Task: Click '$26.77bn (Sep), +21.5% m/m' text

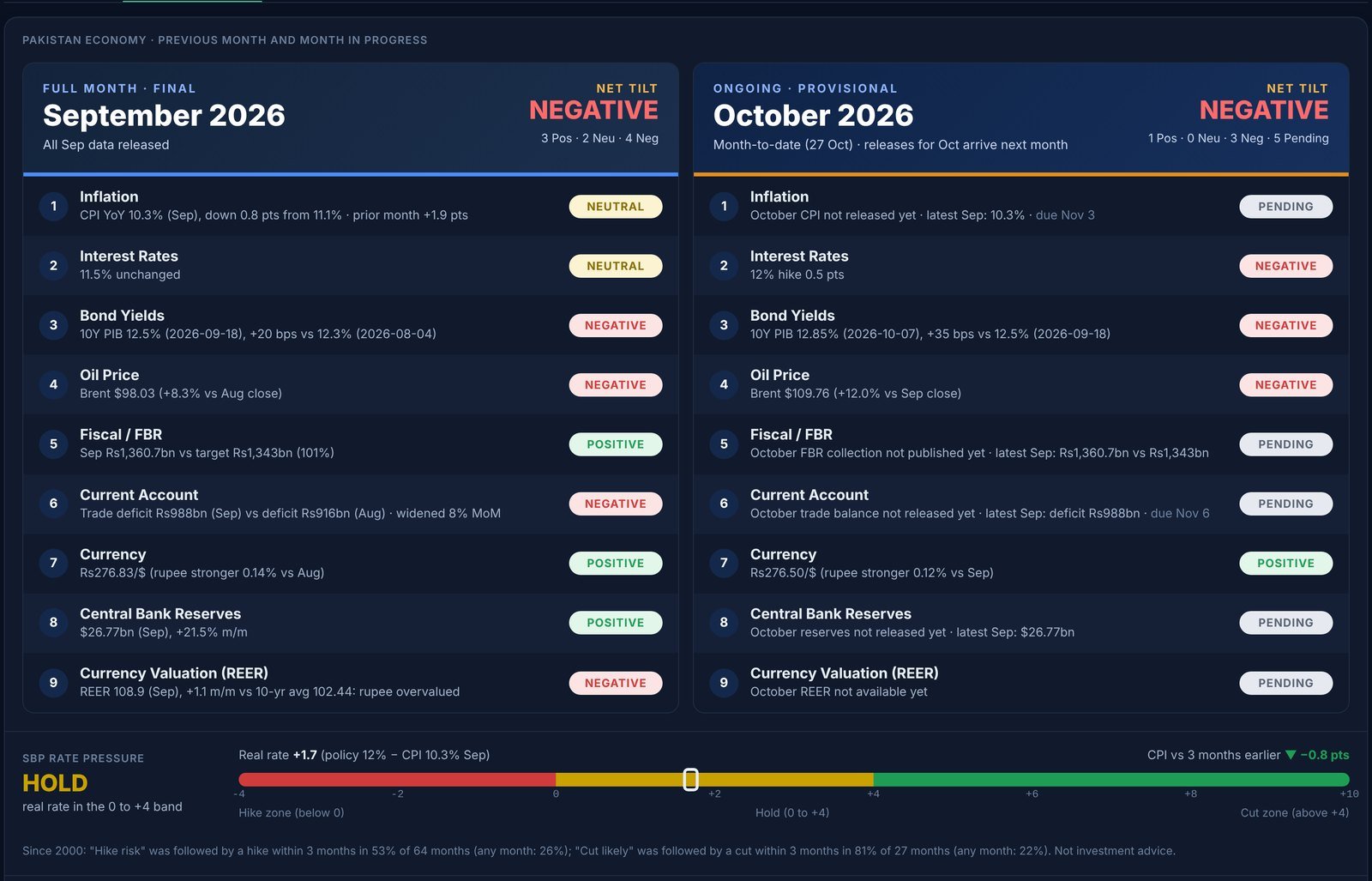Action: [164, 632]
